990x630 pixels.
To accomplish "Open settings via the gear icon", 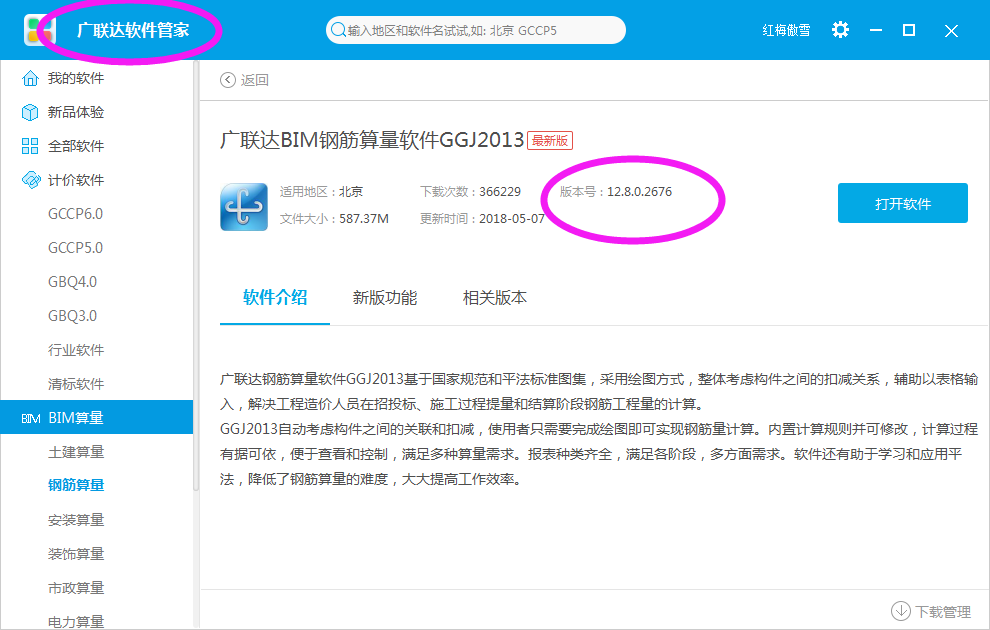I will pos(840,30).
